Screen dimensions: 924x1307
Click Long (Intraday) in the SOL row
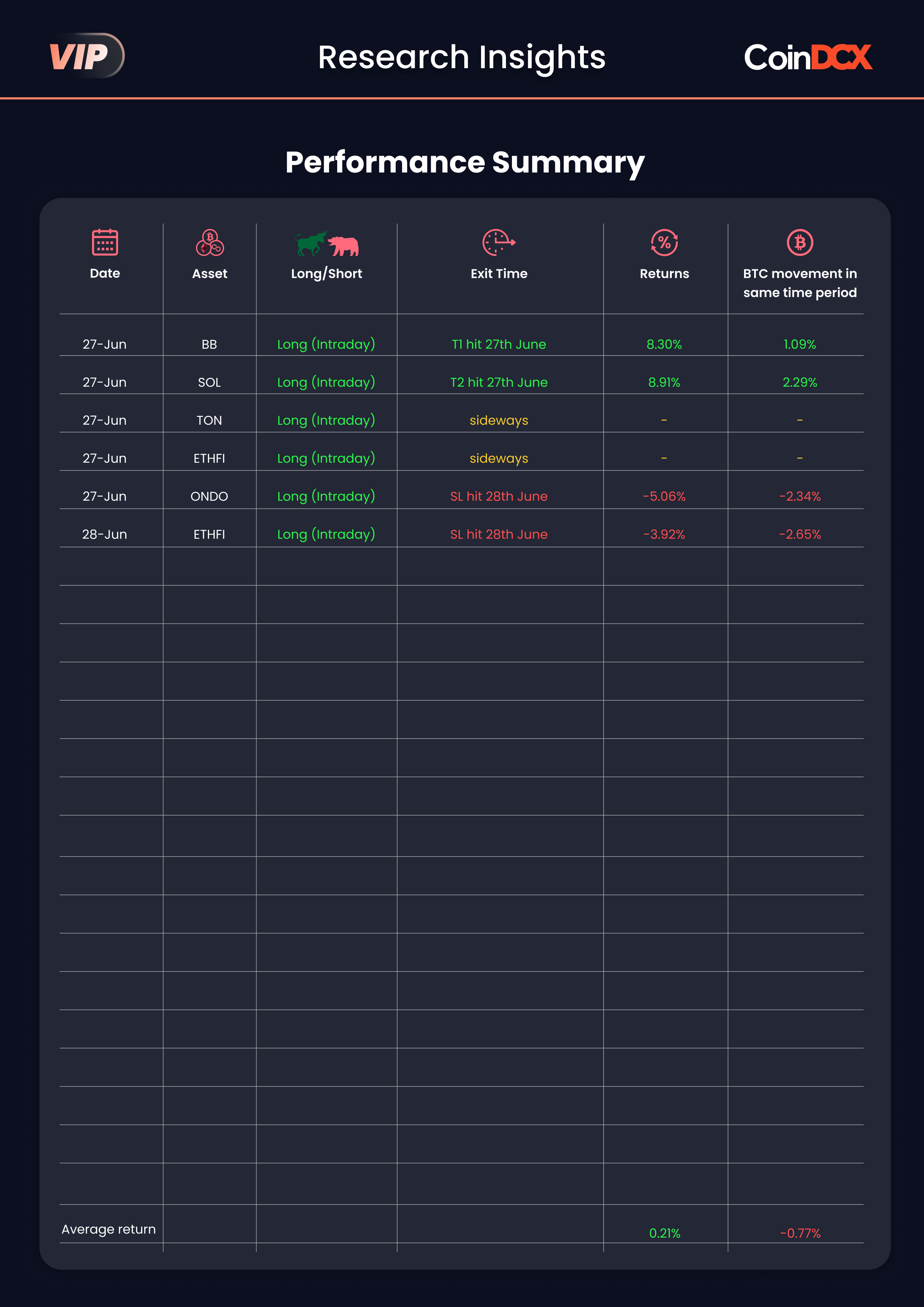pos(326,383)
